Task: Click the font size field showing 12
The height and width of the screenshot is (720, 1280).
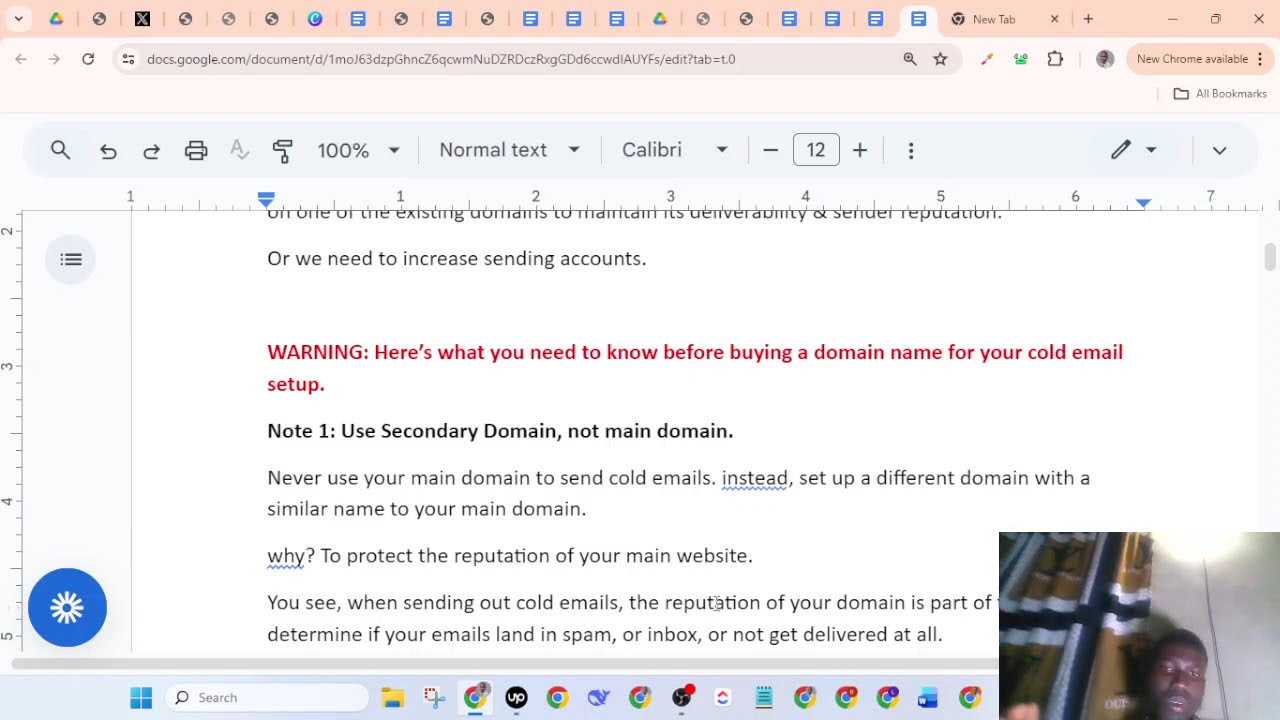Action: point(816,150)
